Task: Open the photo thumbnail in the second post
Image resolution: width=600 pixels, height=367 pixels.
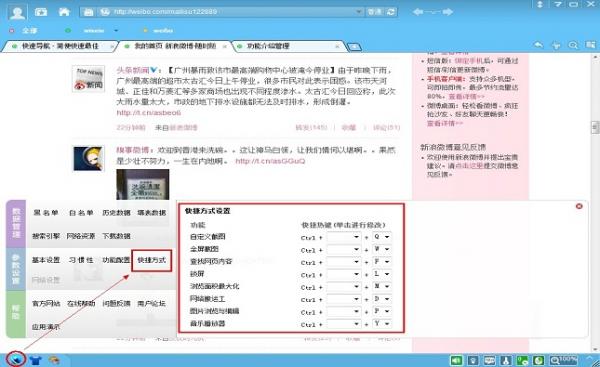Action: pyautogui.click(x=143, y=184)
